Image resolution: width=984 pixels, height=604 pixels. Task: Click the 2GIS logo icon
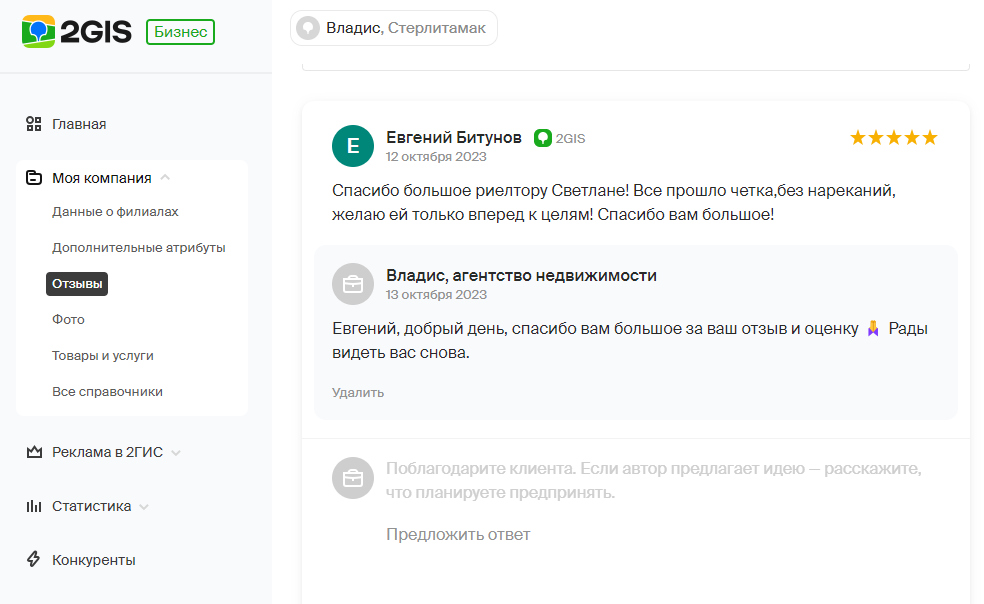(38, 31)
